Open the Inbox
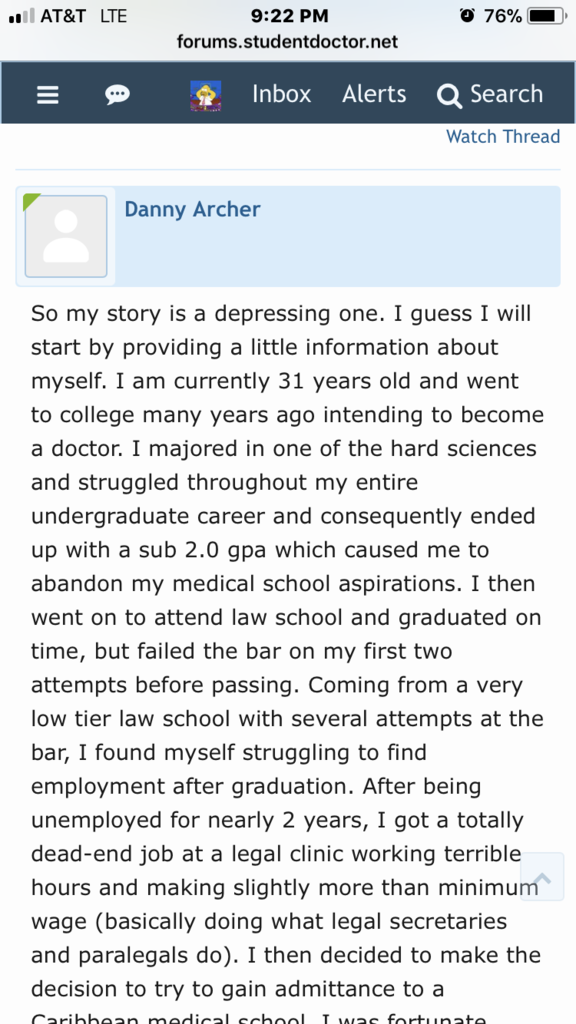Image resolution: width=576 pixels, height=1024 pixels. (x=281, y=94)
